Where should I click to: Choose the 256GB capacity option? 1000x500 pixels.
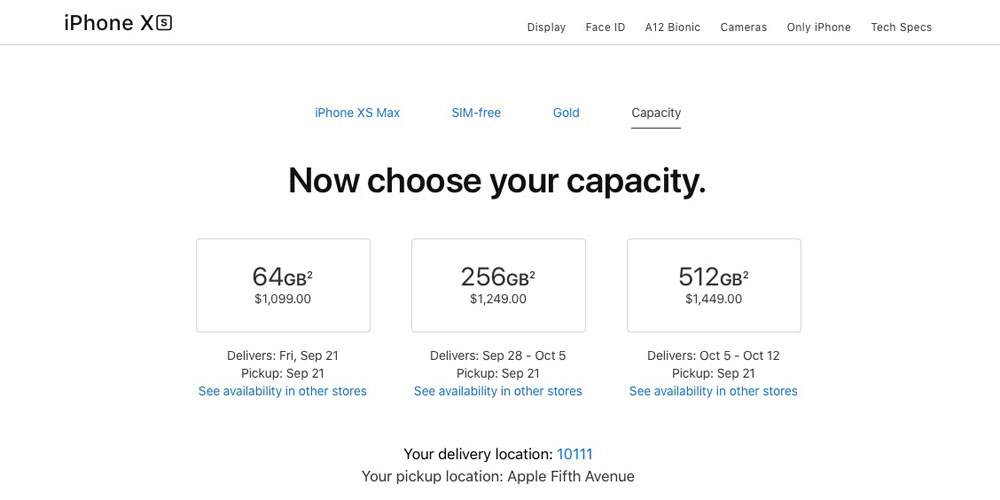click(498, 285)
